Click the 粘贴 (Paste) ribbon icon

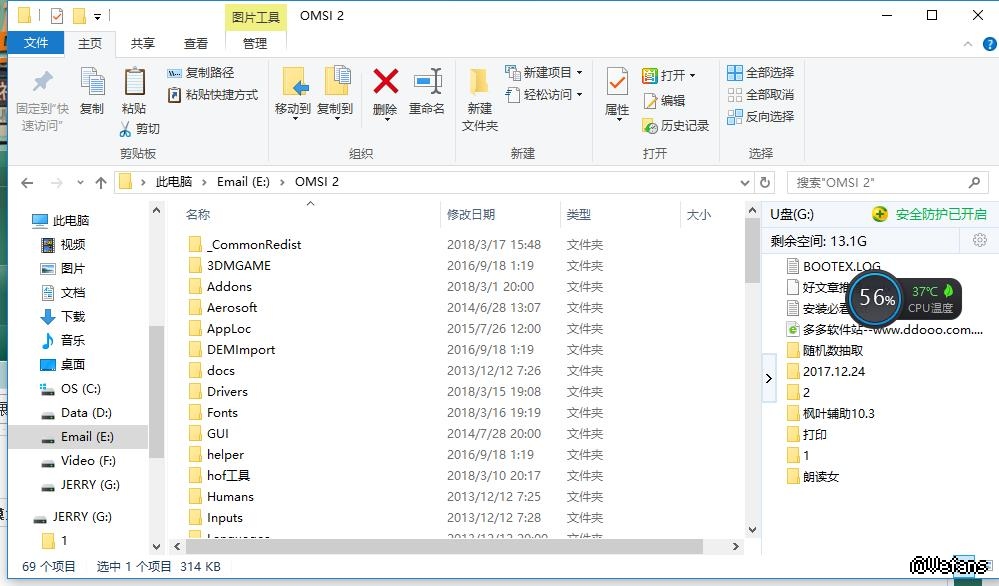click(x=134, y=83)
